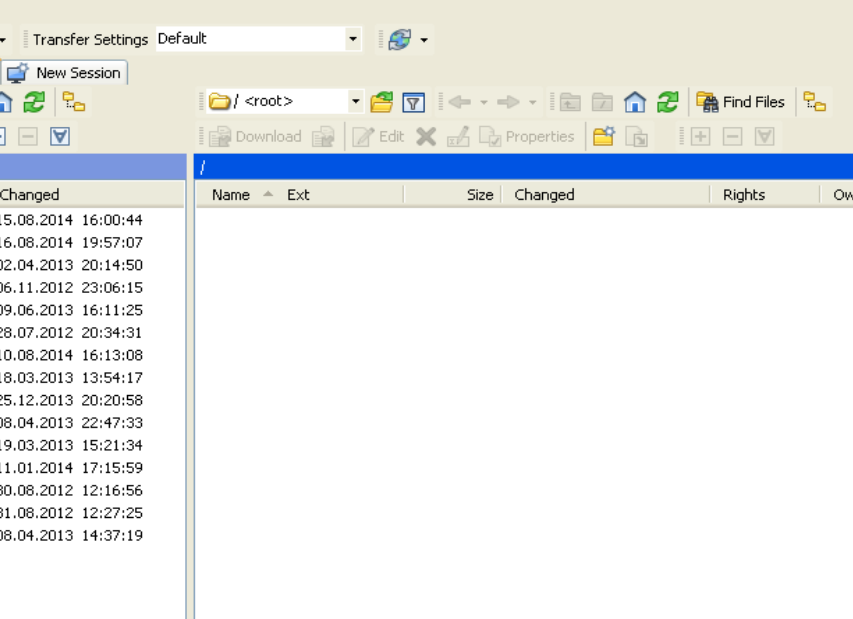Screen dimensions: 853x619
Task: Open the remote path dropdown showing root
Action: click(x=355, y=101)
